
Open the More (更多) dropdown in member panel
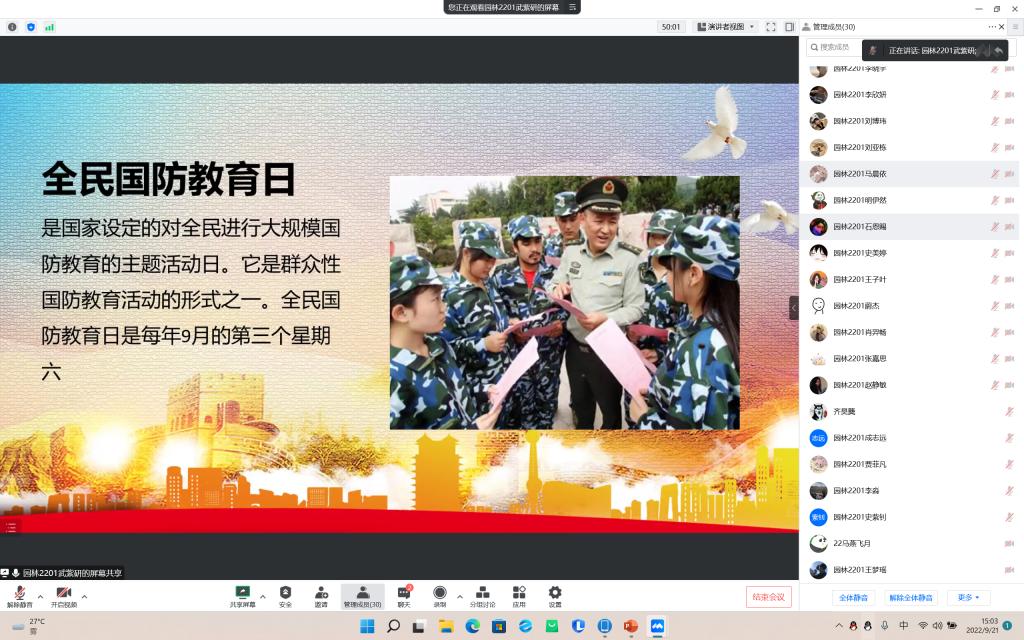[968, 597]
